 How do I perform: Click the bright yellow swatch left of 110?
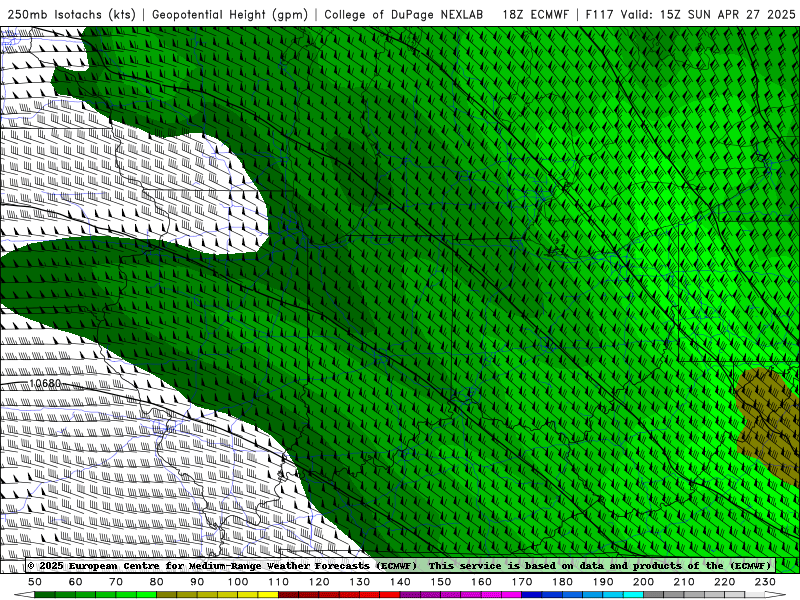click(268, 594)
